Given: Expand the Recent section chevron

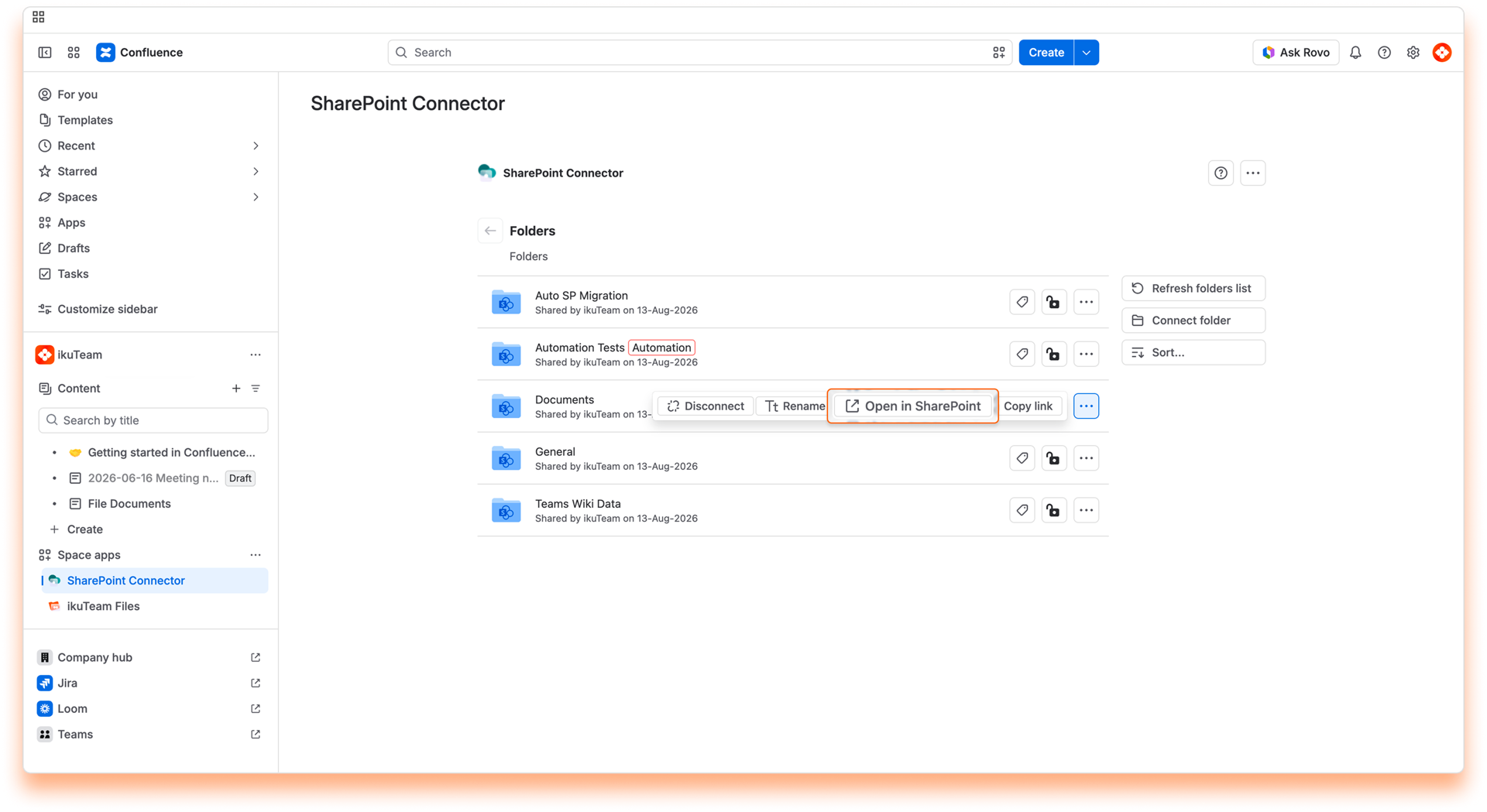Looking at the screenshot, I should [x=256, y=146].
